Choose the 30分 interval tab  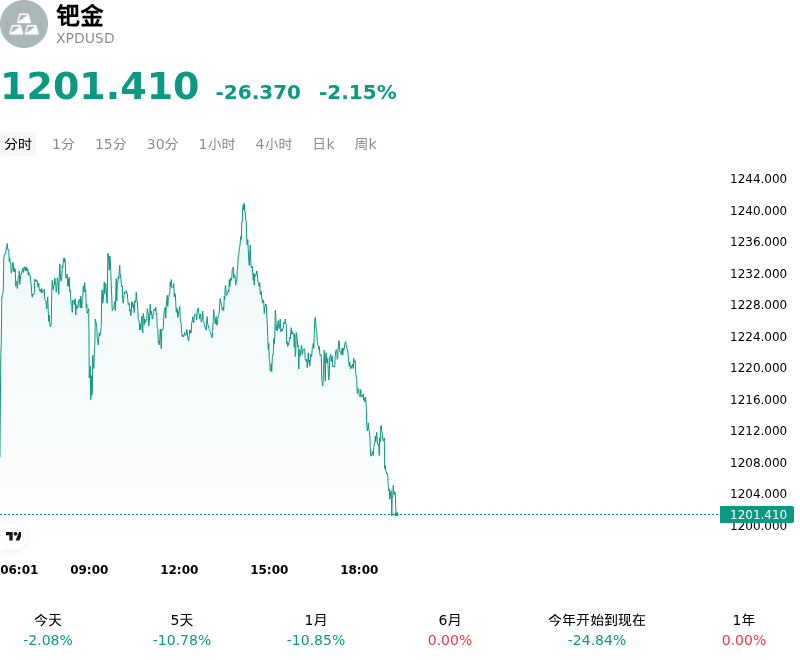(163, 144)
